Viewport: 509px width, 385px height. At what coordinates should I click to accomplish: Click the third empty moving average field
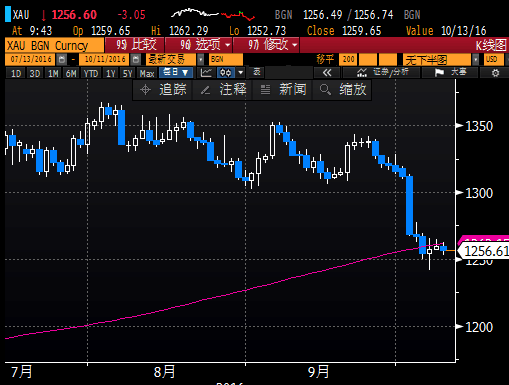[x=388, y=60]
